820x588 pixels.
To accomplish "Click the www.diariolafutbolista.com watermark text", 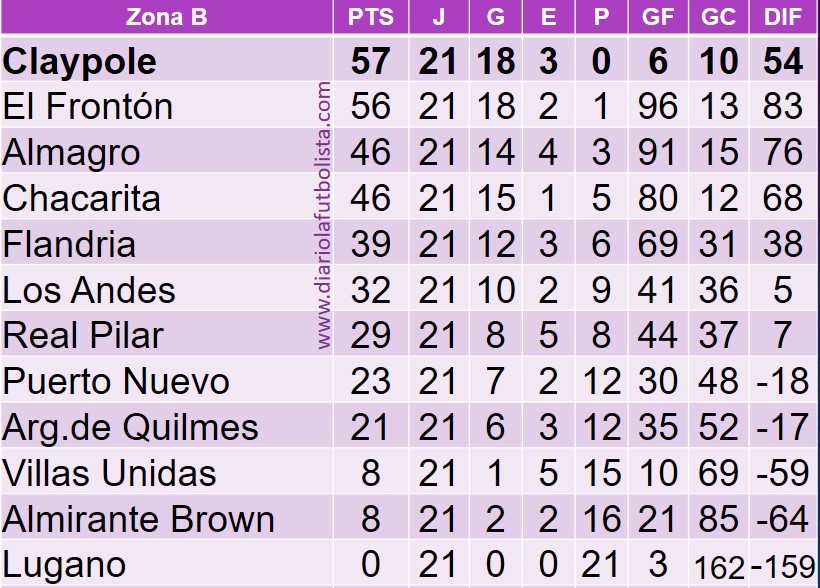I will 324,216.
